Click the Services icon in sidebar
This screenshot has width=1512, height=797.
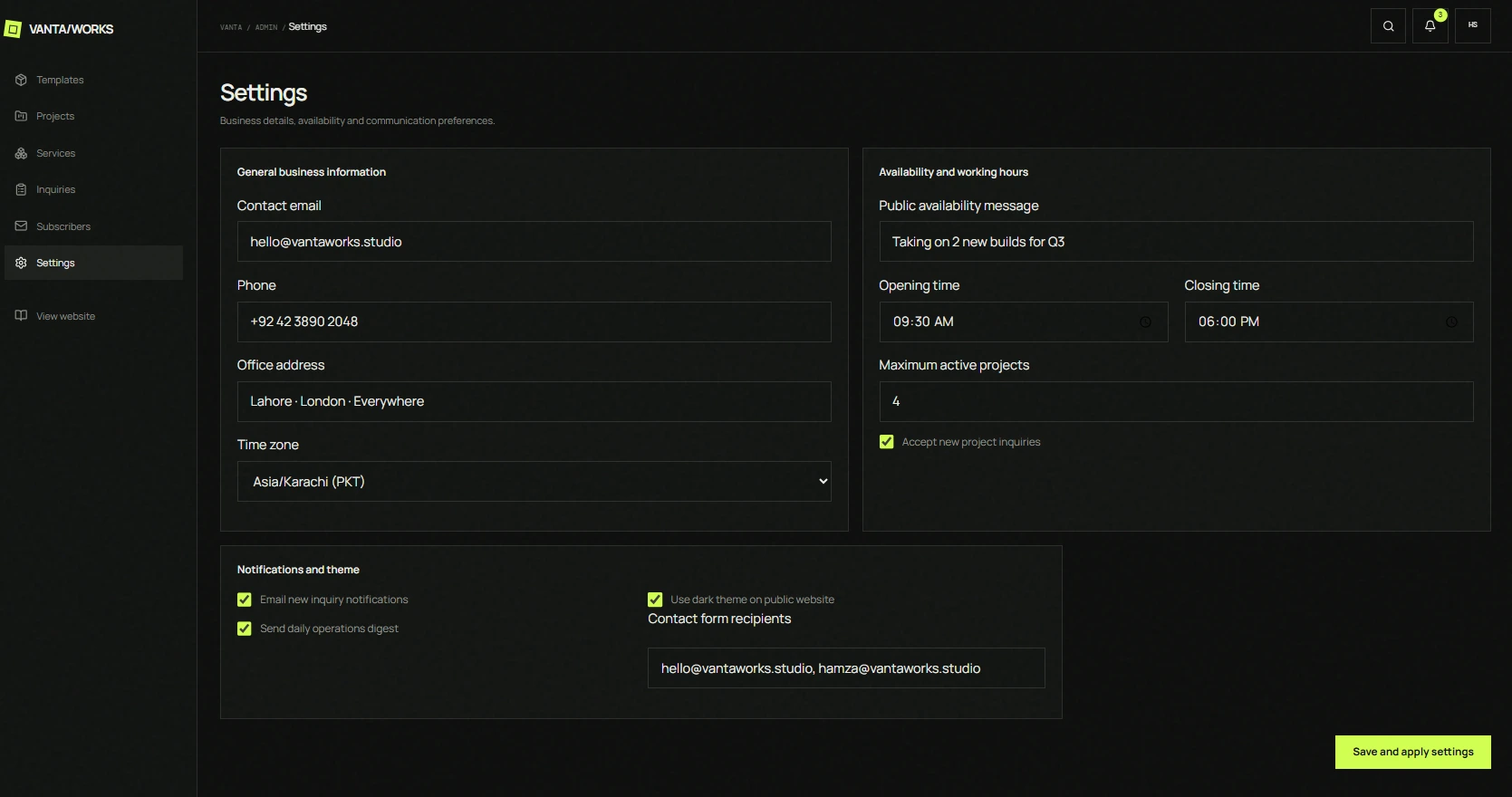(21, 153)
